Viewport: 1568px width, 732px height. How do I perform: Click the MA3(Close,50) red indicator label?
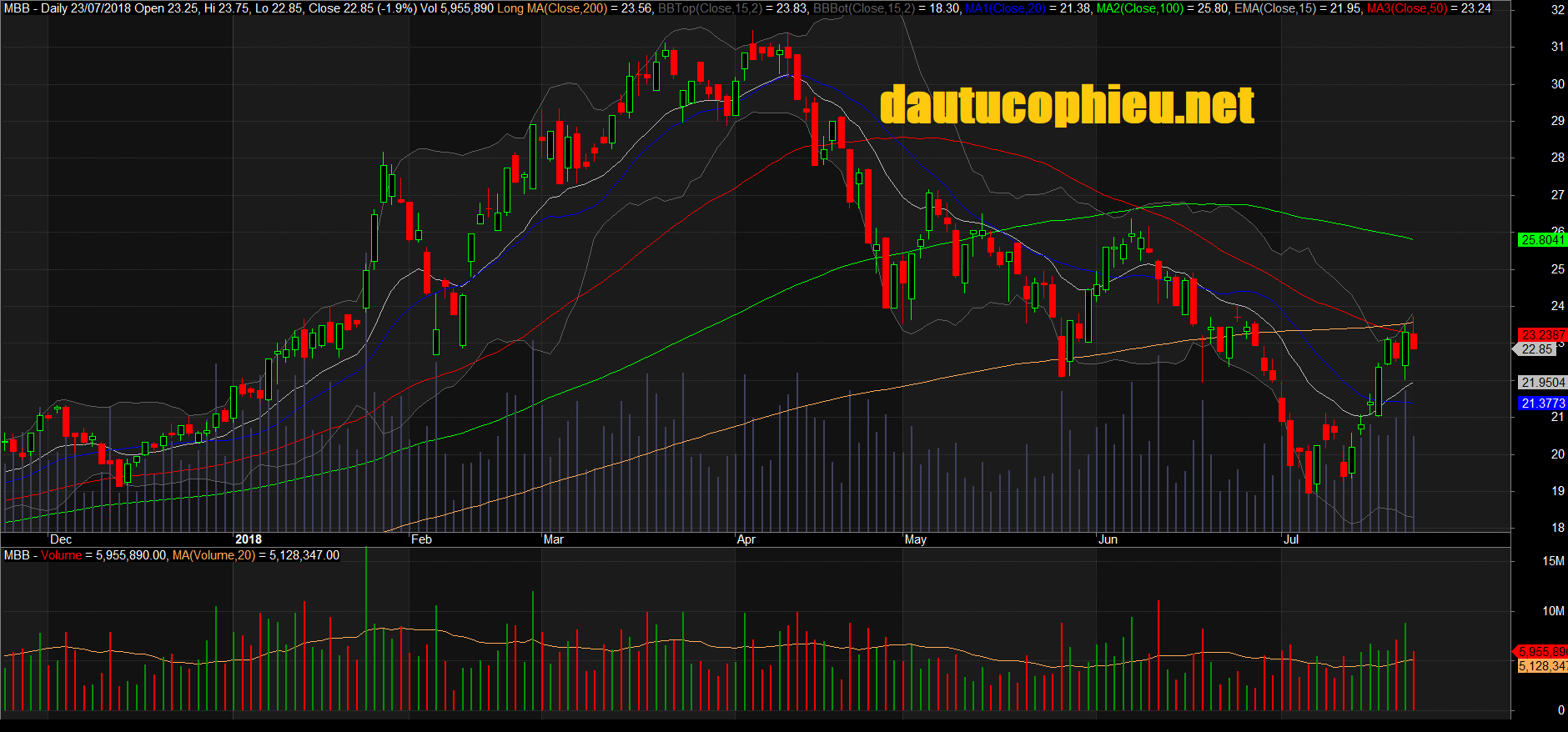(x=1406, y=8)
